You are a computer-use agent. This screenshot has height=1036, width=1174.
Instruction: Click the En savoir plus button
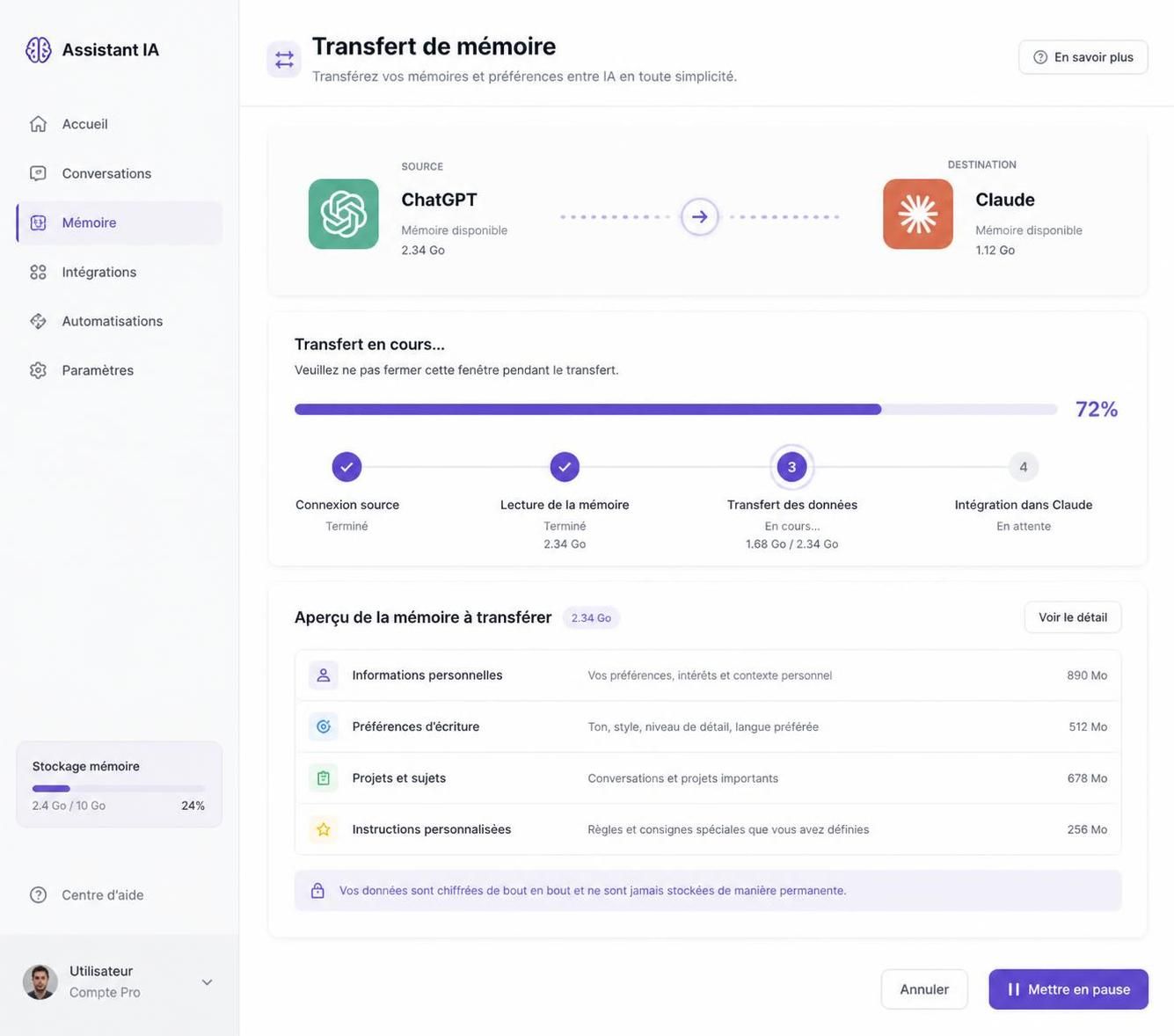point(1083,57)
